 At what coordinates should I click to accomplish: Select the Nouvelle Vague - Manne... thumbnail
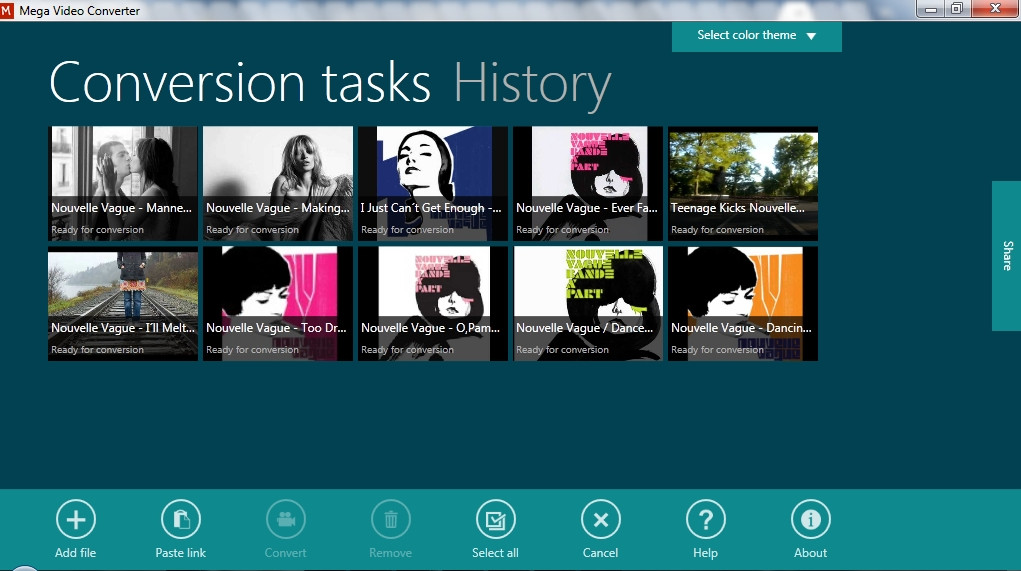tap(123, 184)
